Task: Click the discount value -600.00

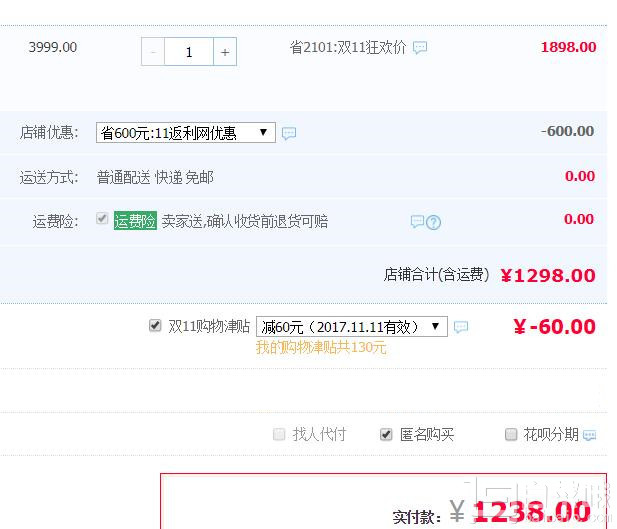Action: click(567, 131)
